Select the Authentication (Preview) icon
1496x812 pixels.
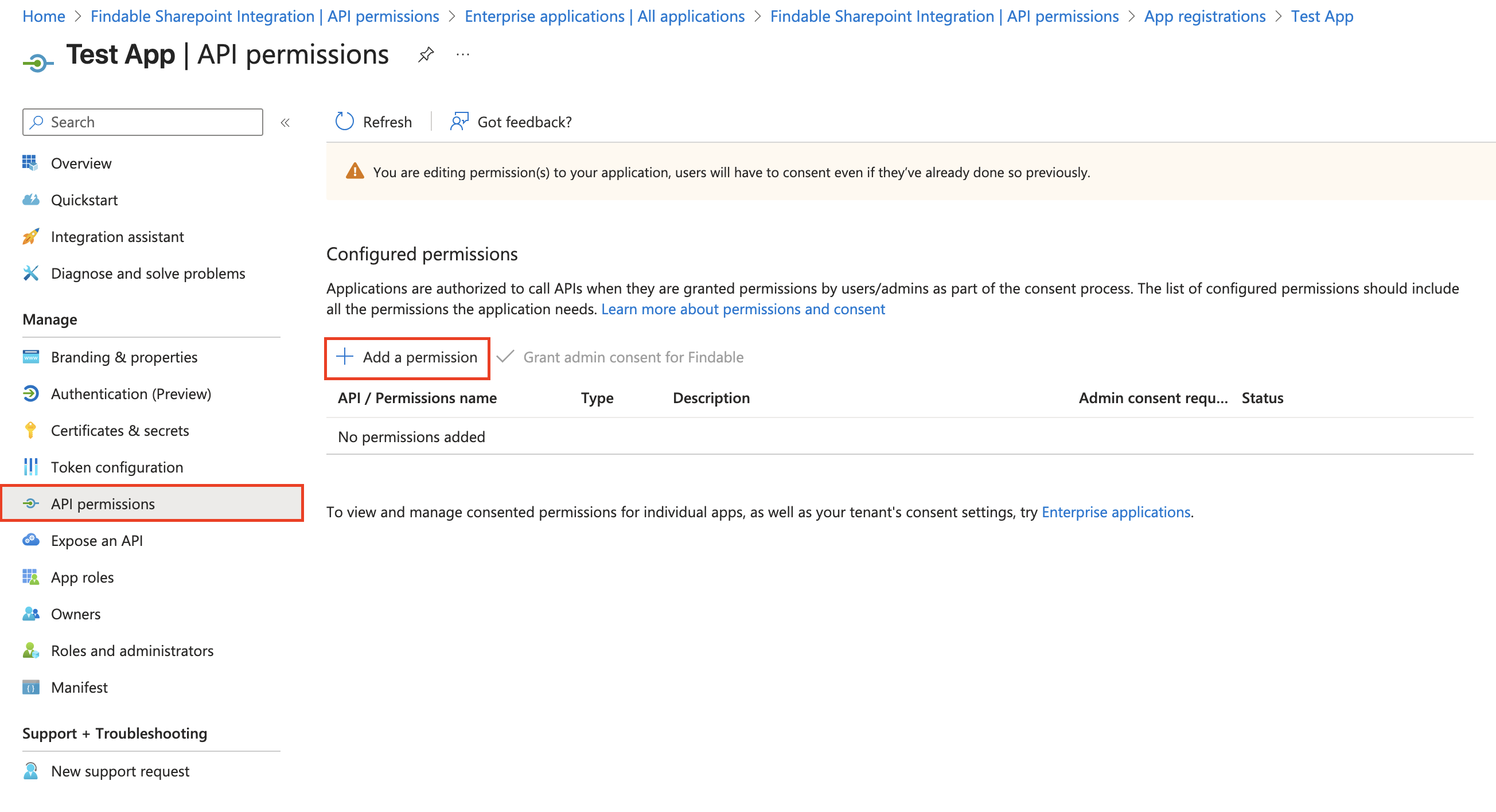(30, 393)
